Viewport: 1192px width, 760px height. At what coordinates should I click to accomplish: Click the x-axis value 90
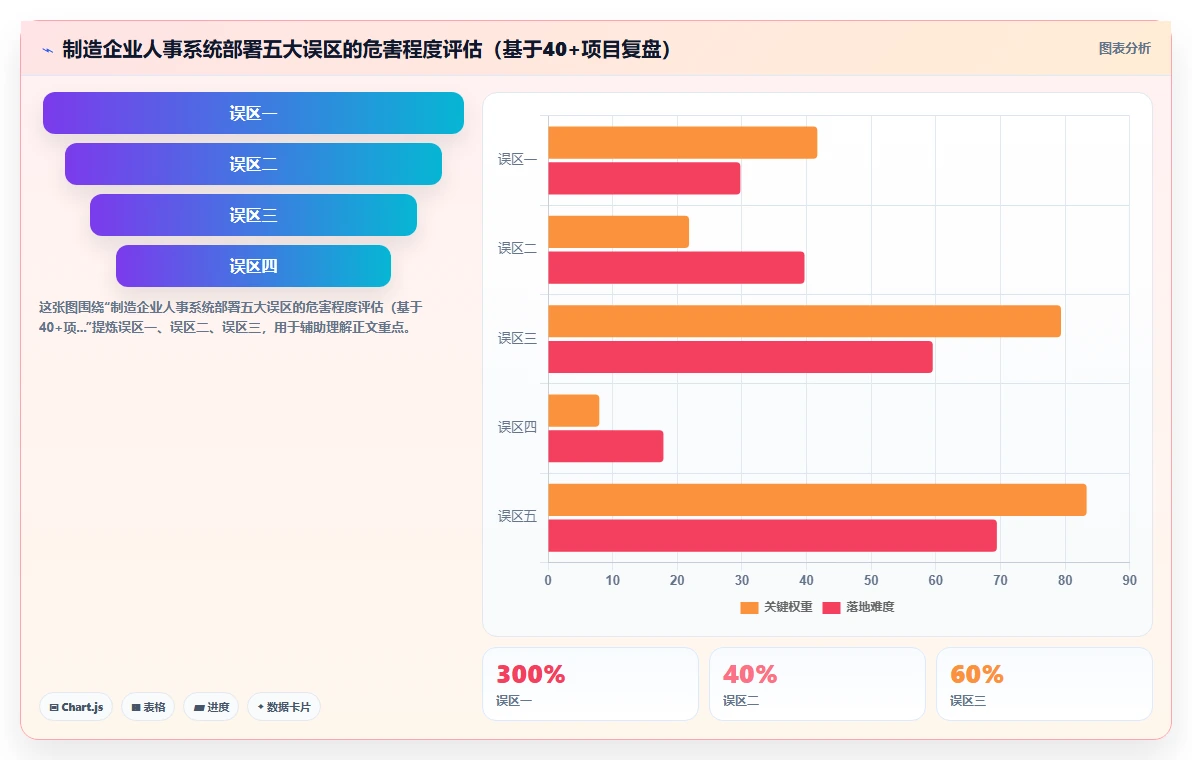tap(1130, 581)
